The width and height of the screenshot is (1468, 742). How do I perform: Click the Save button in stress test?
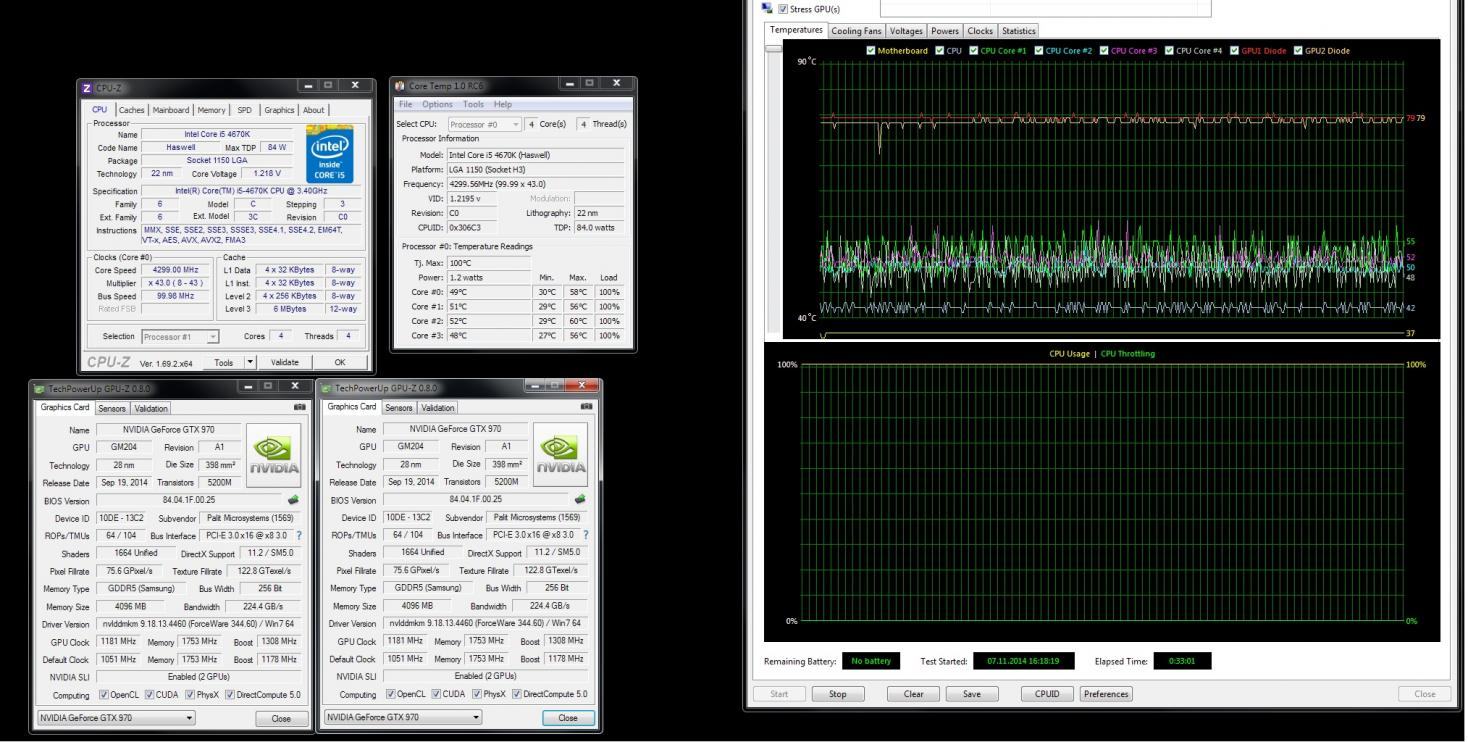pyautogui.click(x=974, y=694)
